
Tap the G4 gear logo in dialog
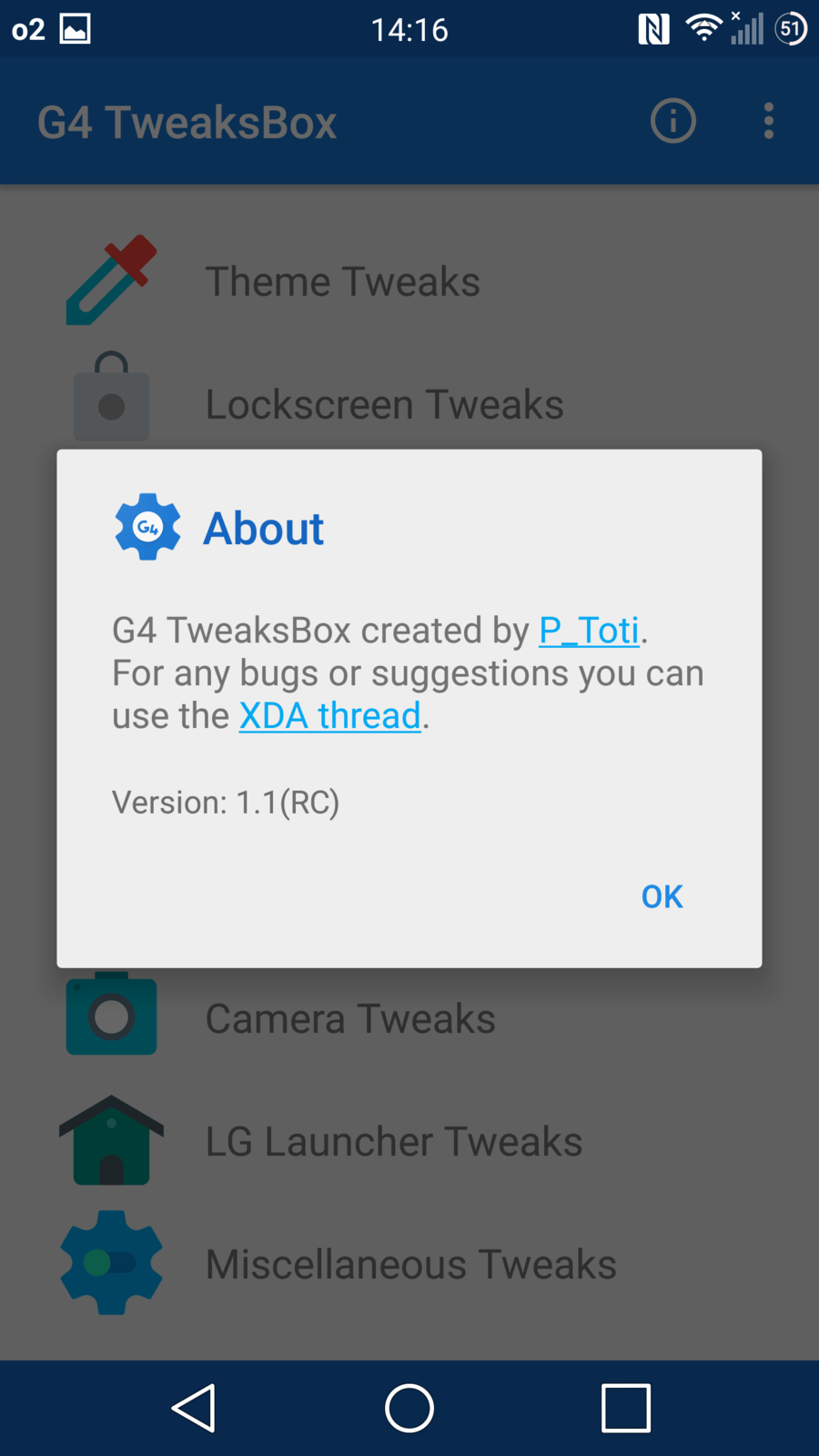pos(147,527)
